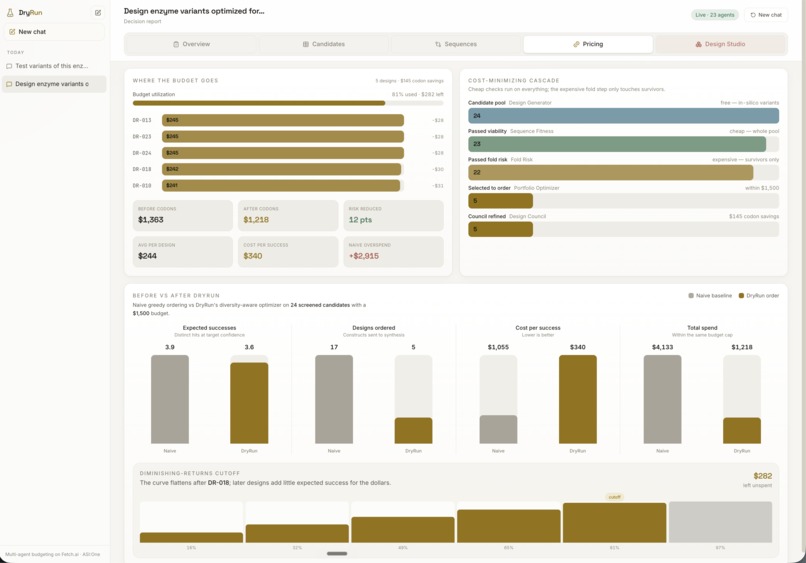Click the horizontal scrollbar handle at bottom
Image resolution: width=806 pixels, height=563 pixels.
click(x=337, y=554)
